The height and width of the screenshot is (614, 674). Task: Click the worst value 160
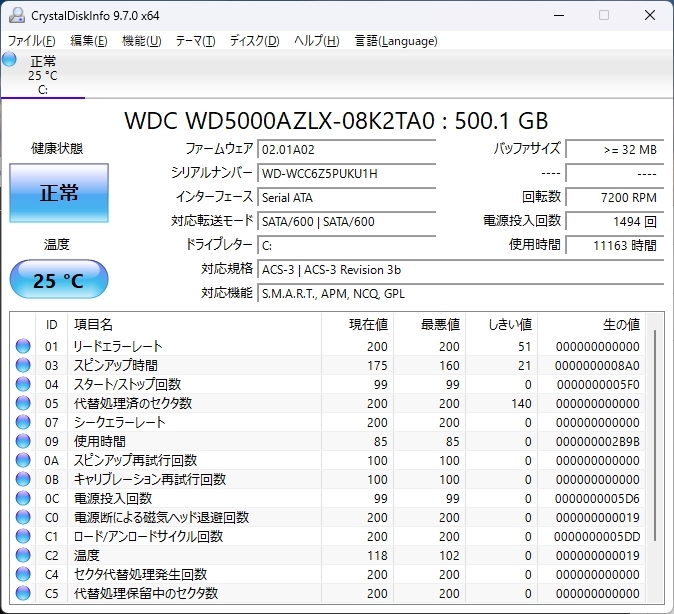tap(449, 365)
